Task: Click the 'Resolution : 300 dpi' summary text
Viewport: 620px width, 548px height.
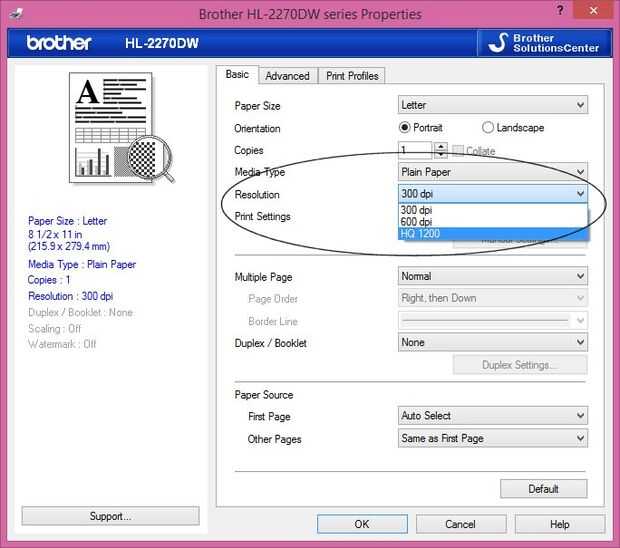Action: click(70, 296)
